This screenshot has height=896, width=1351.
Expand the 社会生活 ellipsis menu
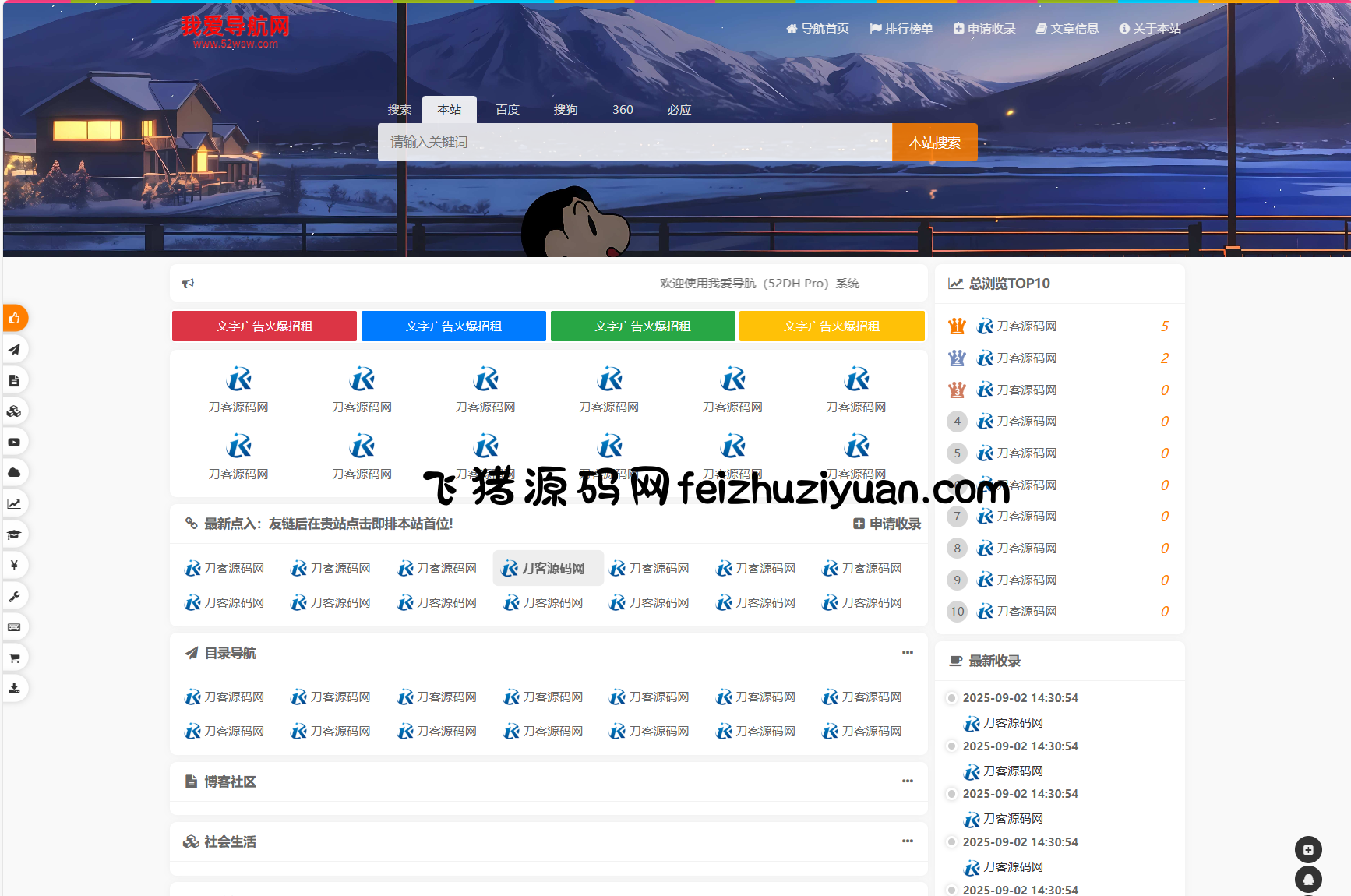tap(908, 841)
